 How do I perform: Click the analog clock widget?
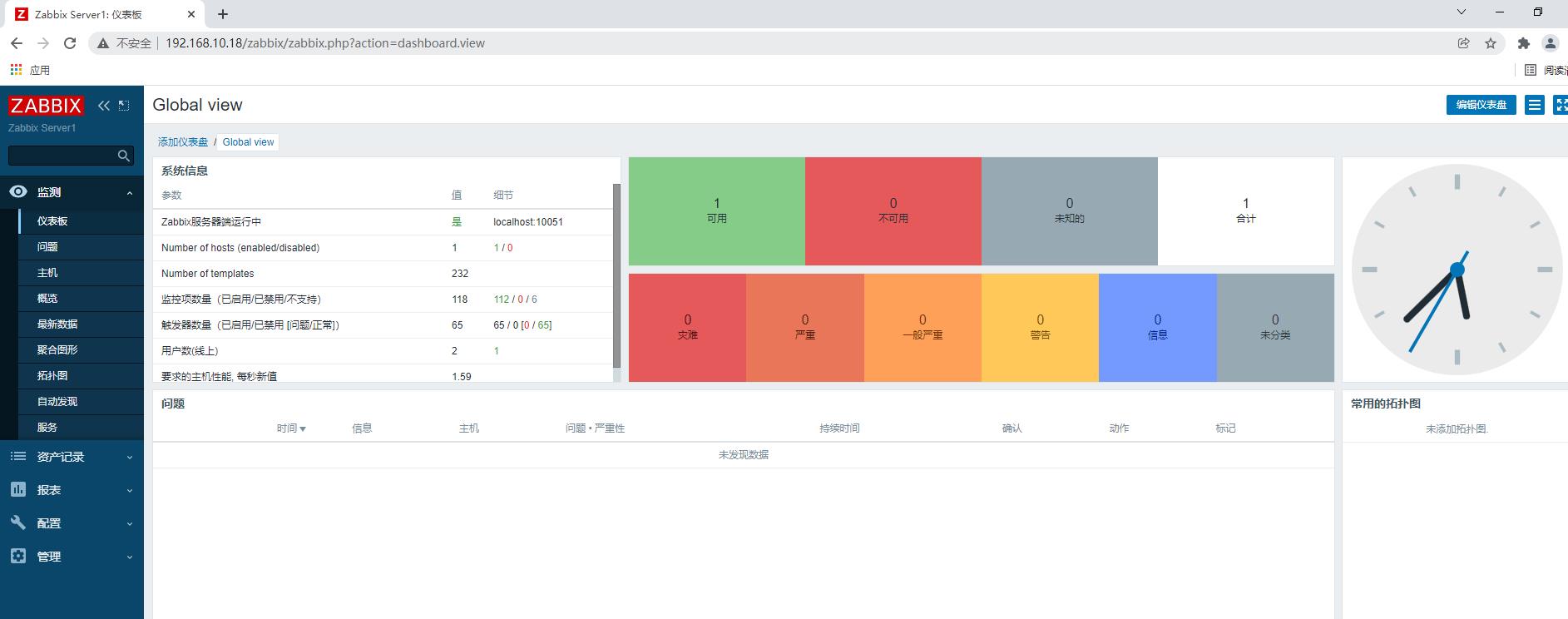point(1457,269)
